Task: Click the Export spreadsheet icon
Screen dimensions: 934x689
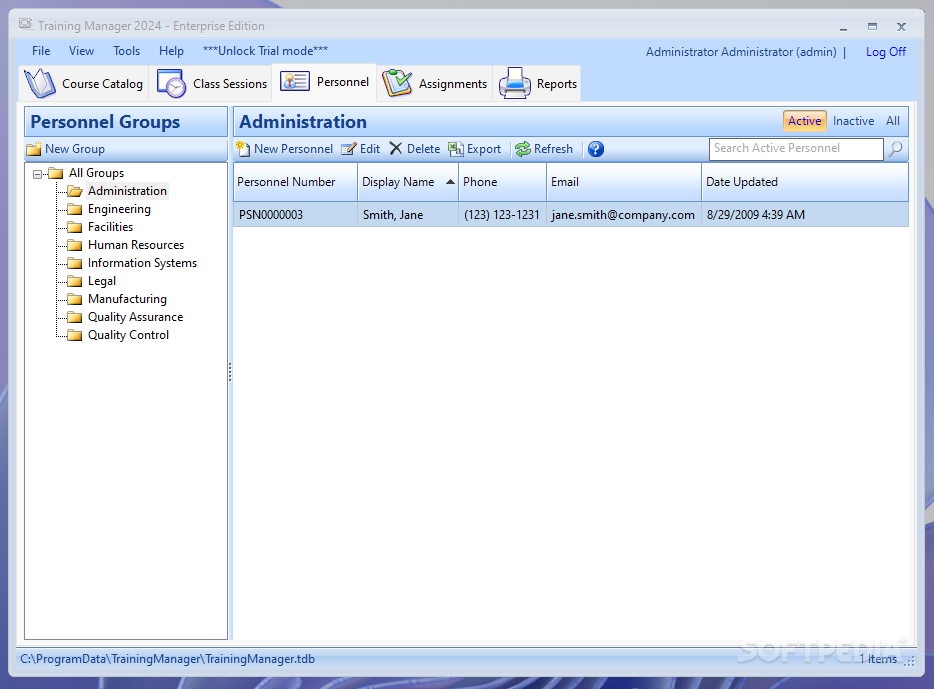Action: [x=456, y=149]
